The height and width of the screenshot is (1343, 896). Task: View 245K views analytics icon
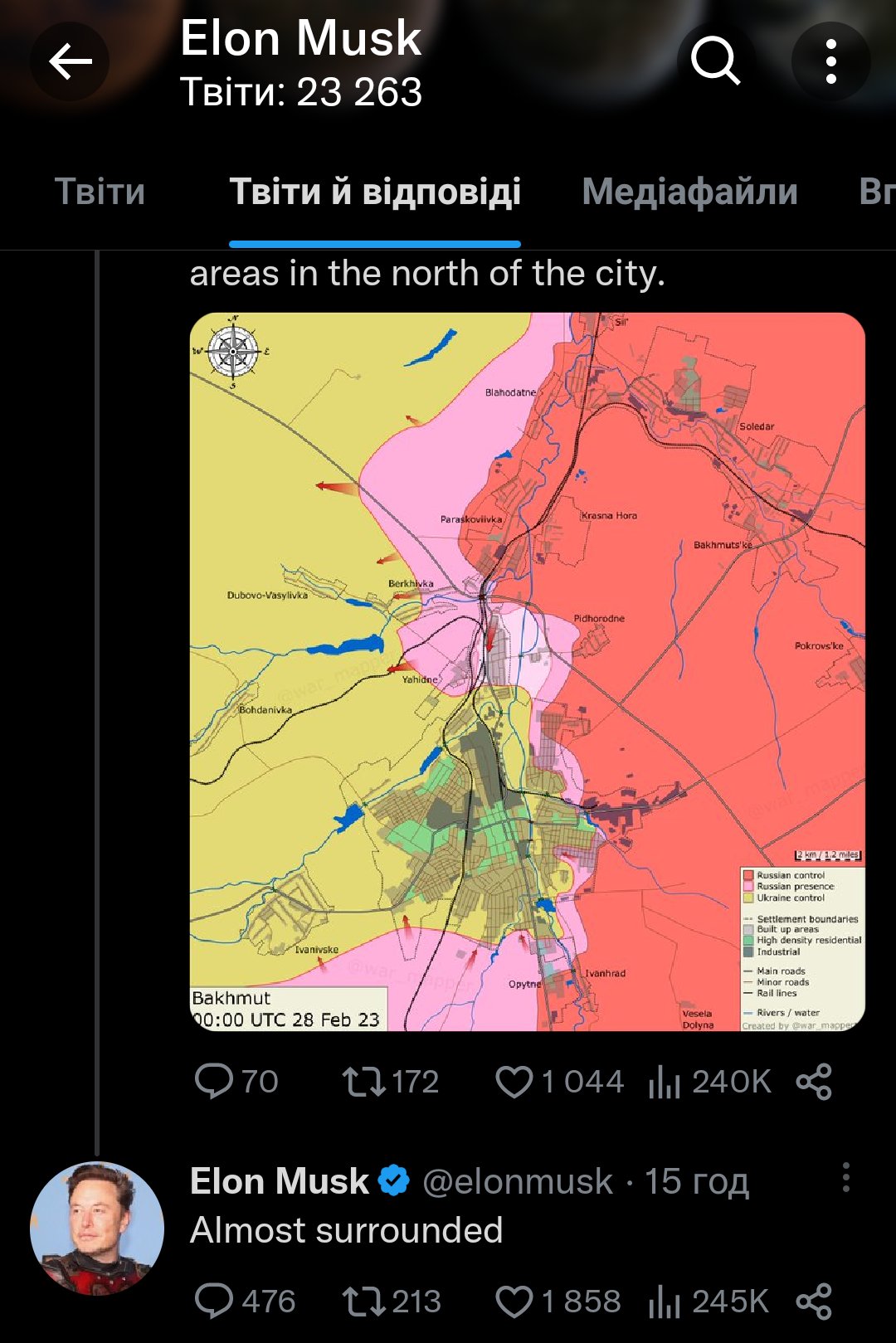tap(665, 1302)
